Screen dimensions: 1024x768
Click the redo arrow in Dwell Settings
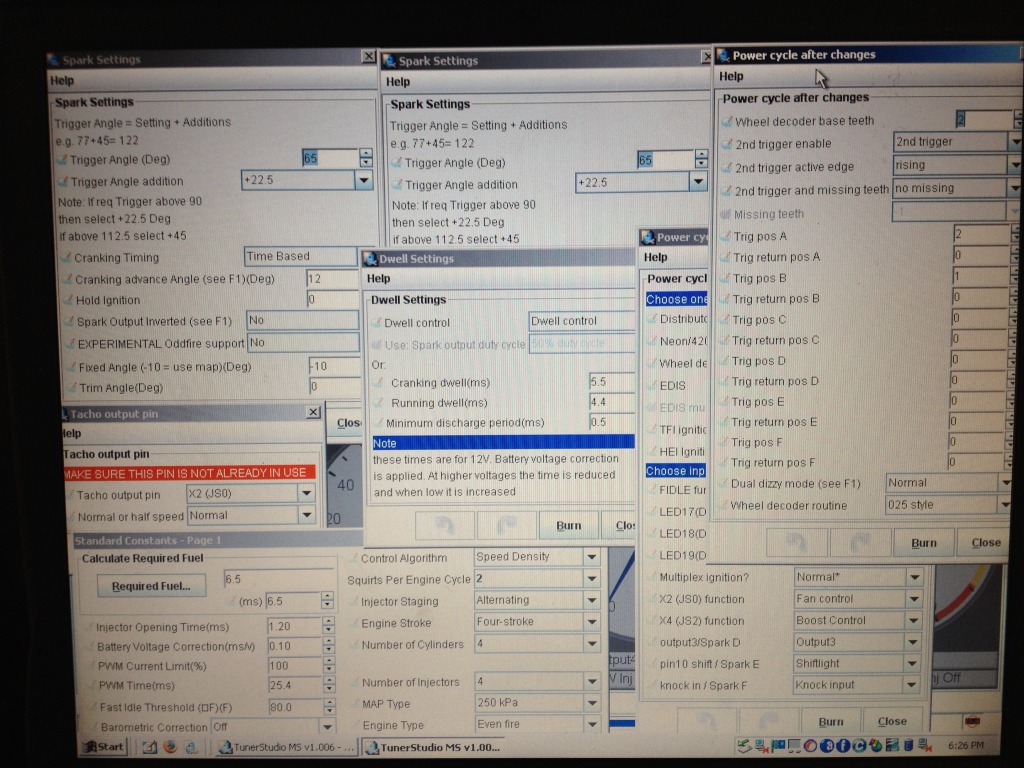(505, 525)
